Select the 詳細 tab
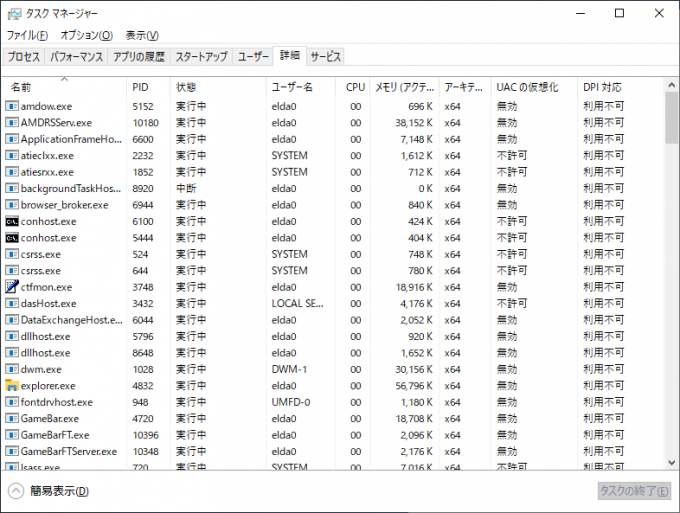Image resolution: width=680 pixels, height=513 pixels. coord(290,56)
